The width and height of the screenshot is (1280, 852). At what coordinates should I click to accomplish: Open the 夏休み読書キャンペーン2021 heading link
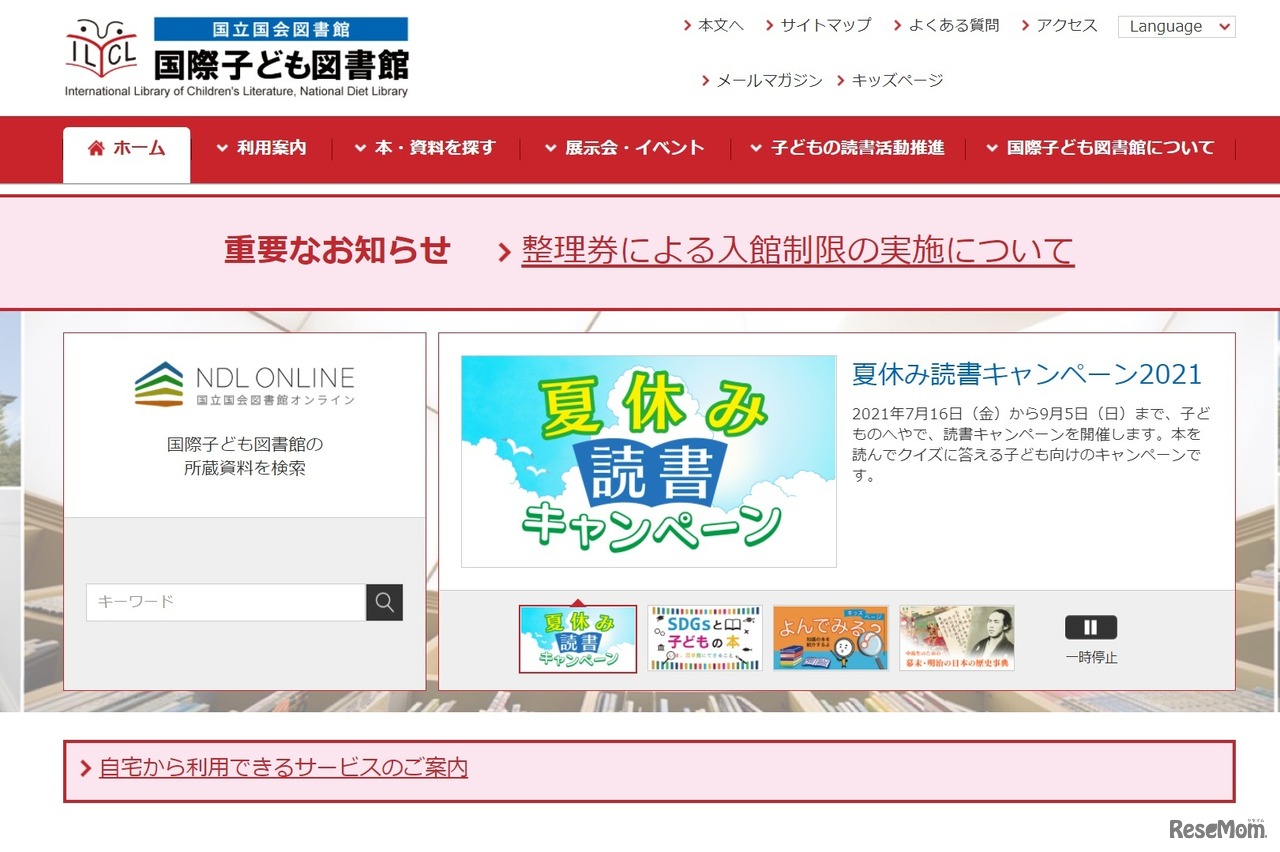pyautogui.click(x=1026, y=374)
